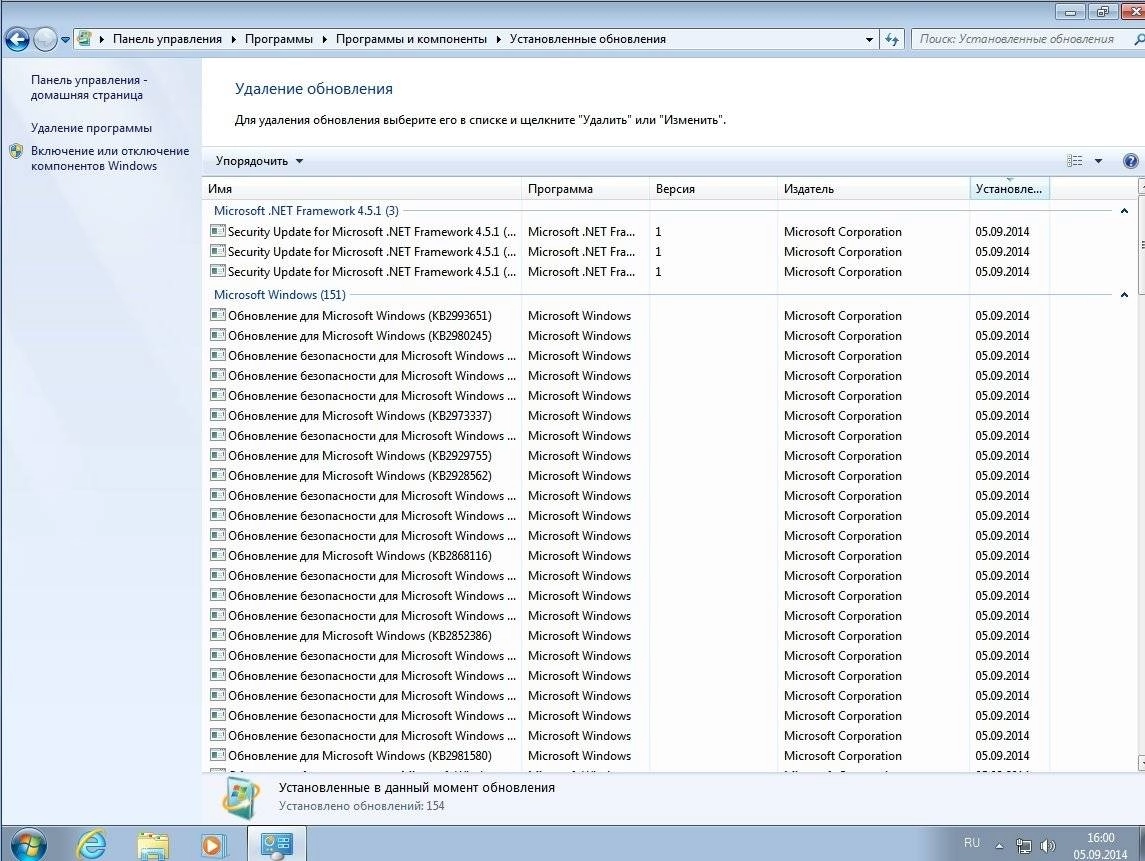
Task: Go back with the blue Back arrow
Action: point(18,39)
